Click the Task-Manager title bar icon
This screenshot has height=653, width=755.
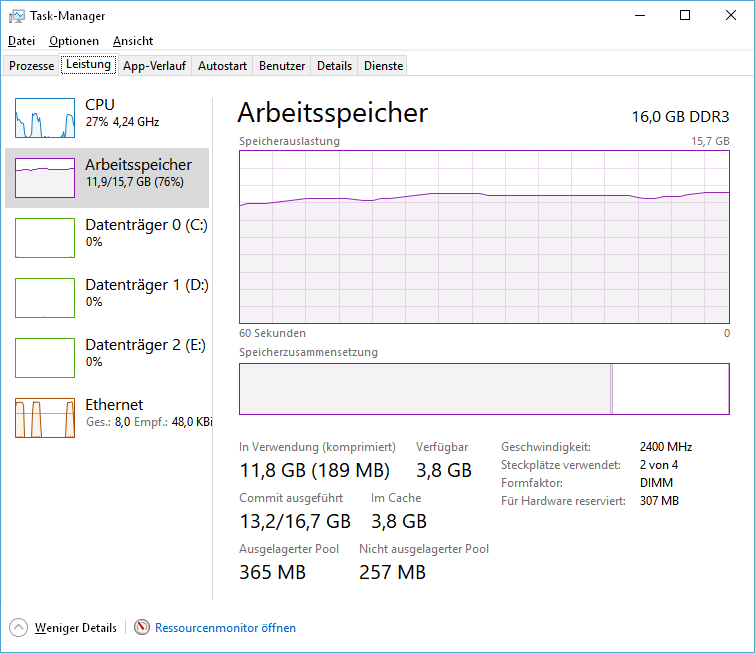click(x=16, y=16)
